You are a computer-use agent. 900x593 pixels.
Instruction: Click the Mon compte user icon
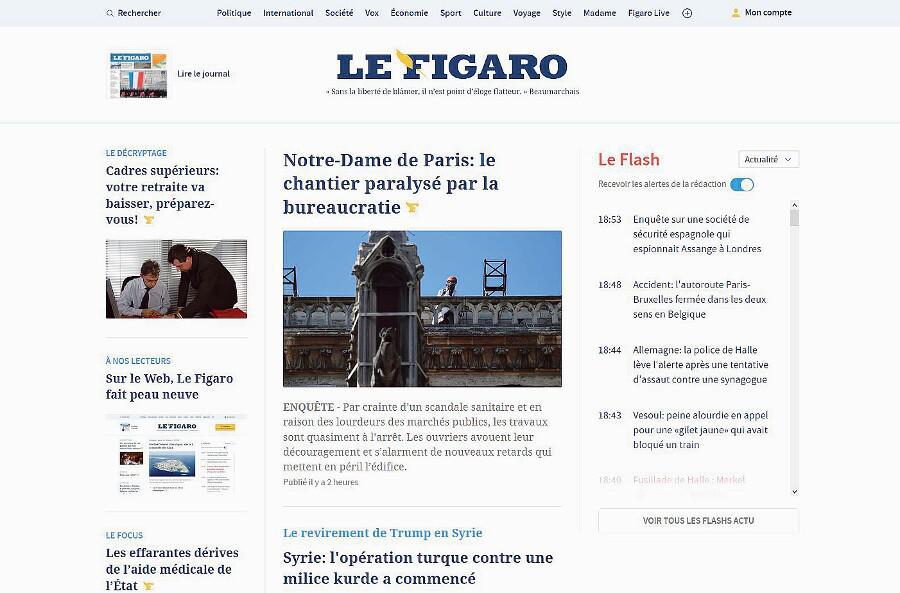(x=736, y=13)
